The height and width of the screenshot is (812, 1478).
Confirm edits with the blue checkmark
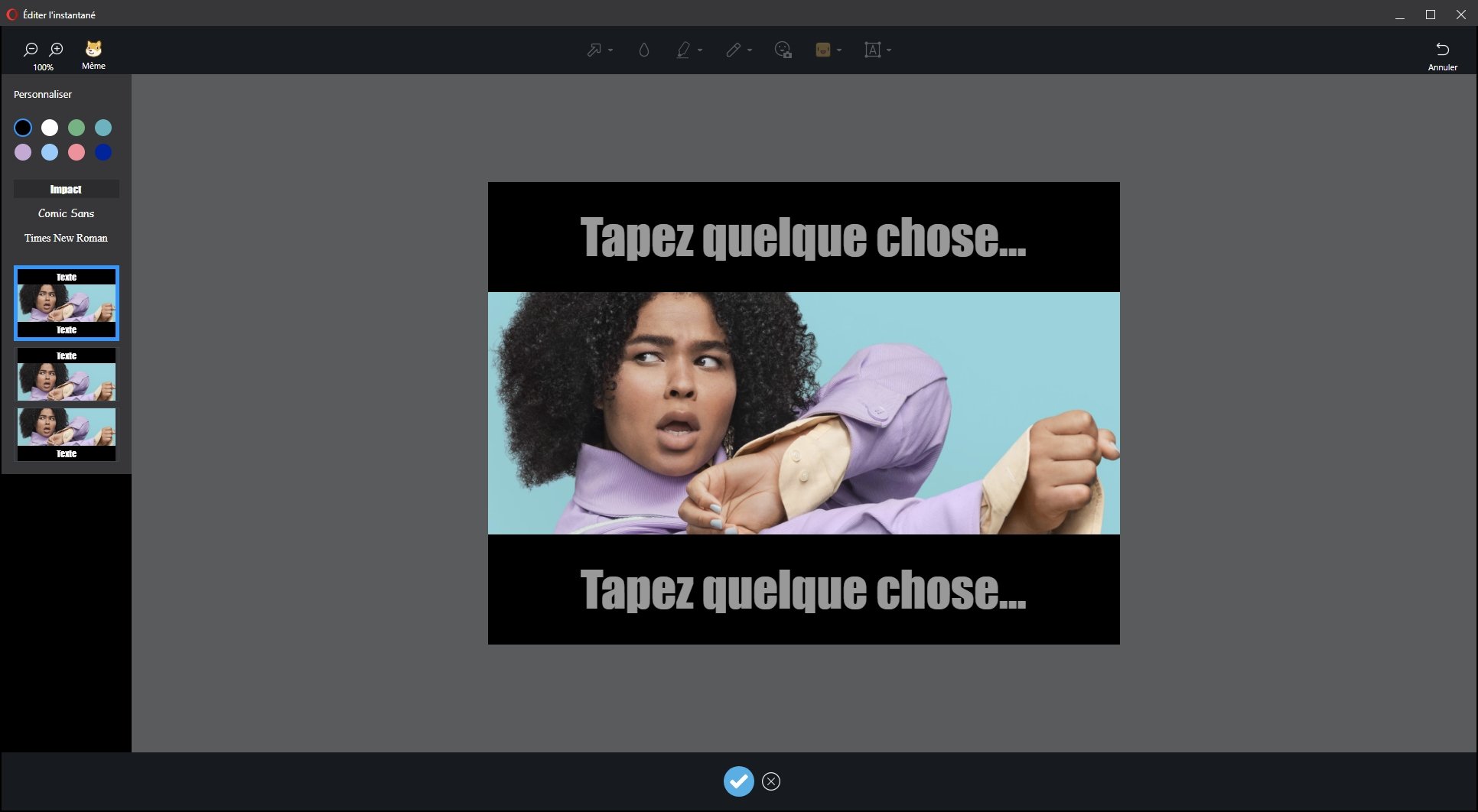[738, 781]
